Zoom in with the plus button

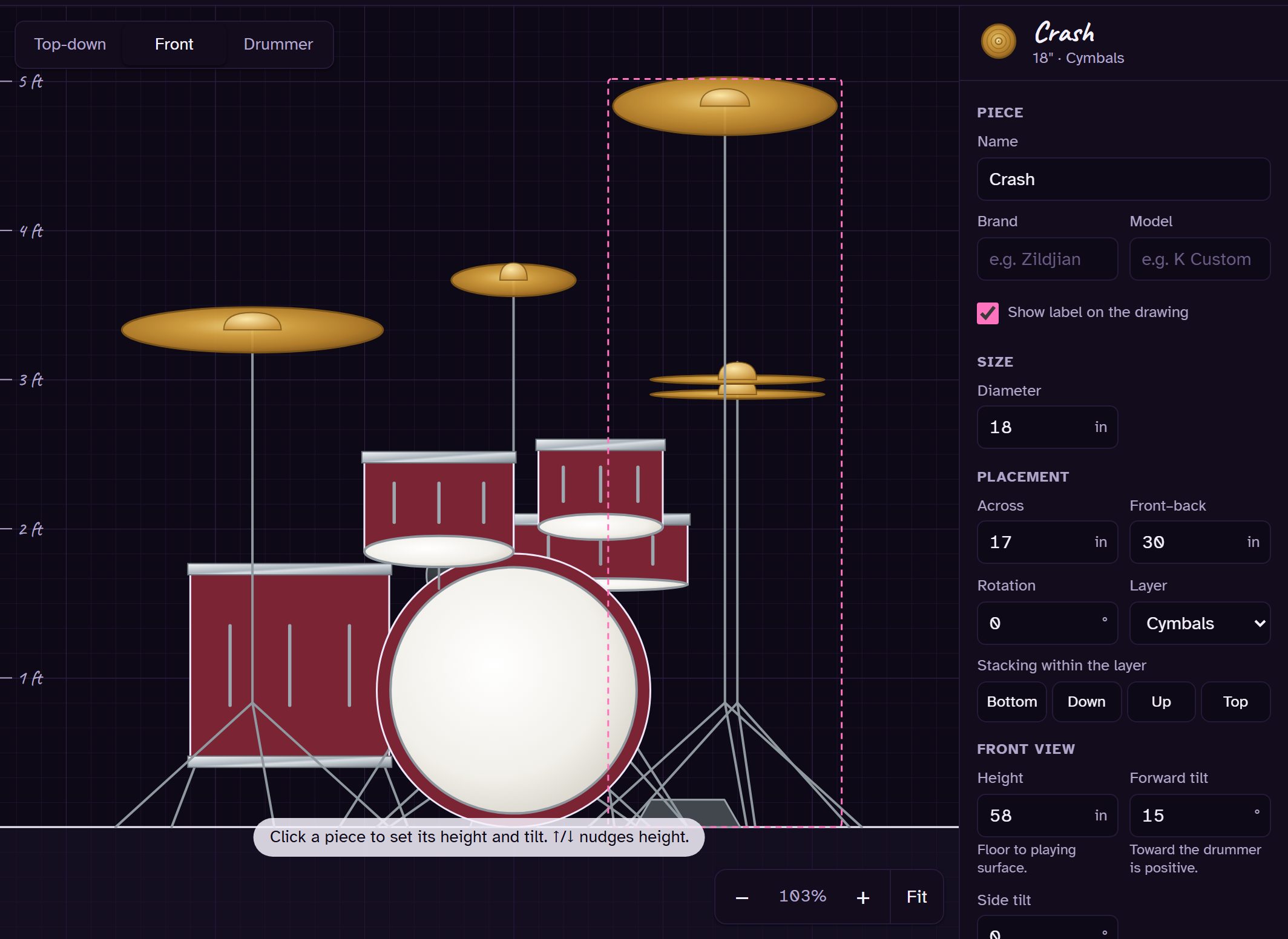(863, 897)
